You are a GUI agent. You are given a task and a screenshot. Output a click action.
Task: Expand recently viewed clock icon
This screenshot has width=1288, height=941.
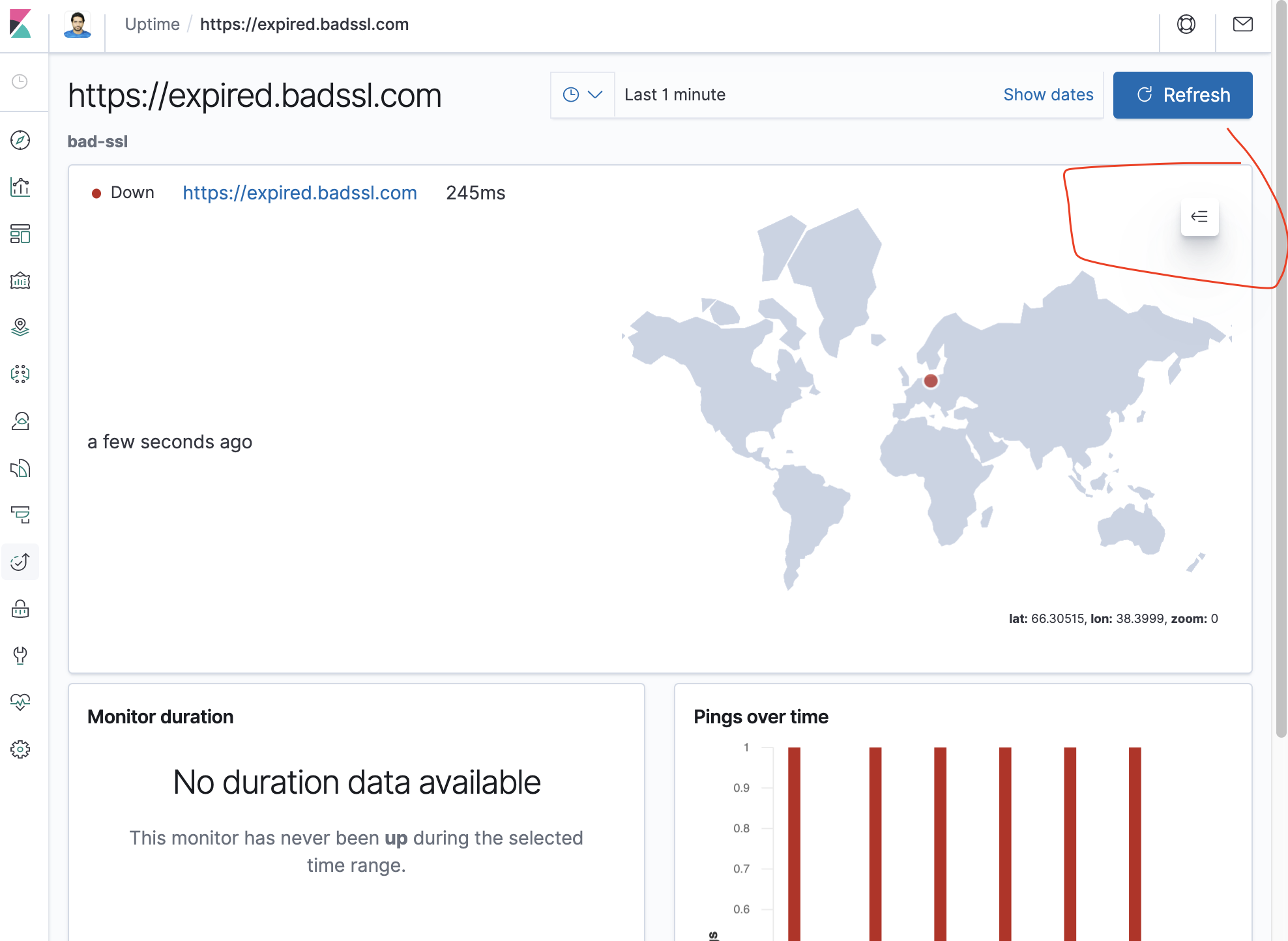tap(20, 81)
